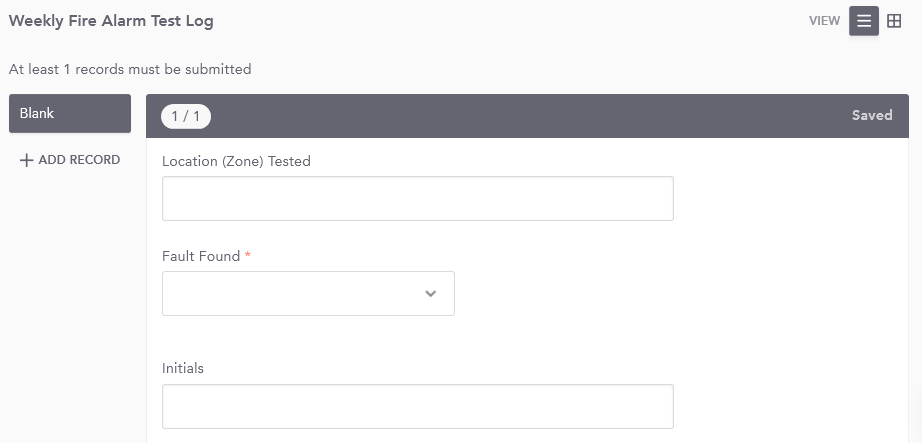Image resolution: width=922 pixels, height=443 pixels.
Task: Click the Initials field label
Action: click(x=183, y=368)
